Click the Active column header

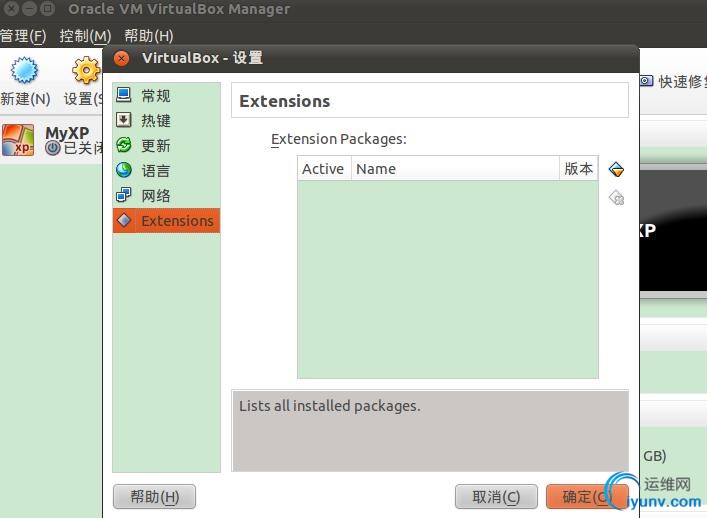click(324, 169)
